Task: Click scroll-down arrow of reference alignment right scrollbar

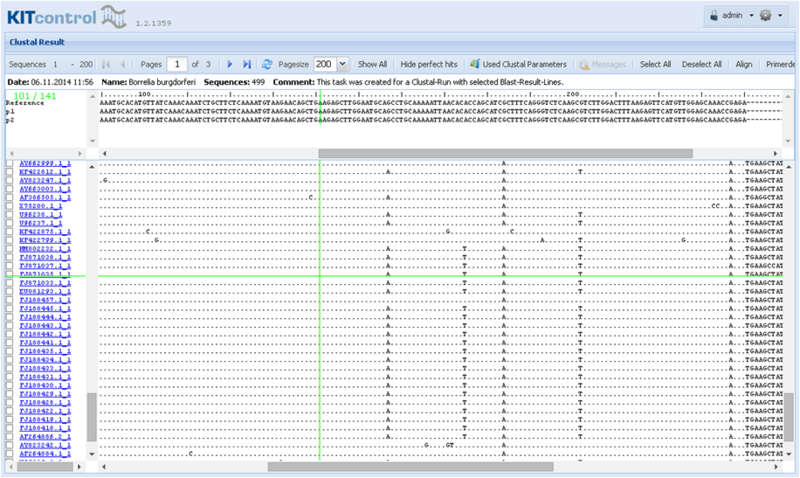Action: (788, 141)
